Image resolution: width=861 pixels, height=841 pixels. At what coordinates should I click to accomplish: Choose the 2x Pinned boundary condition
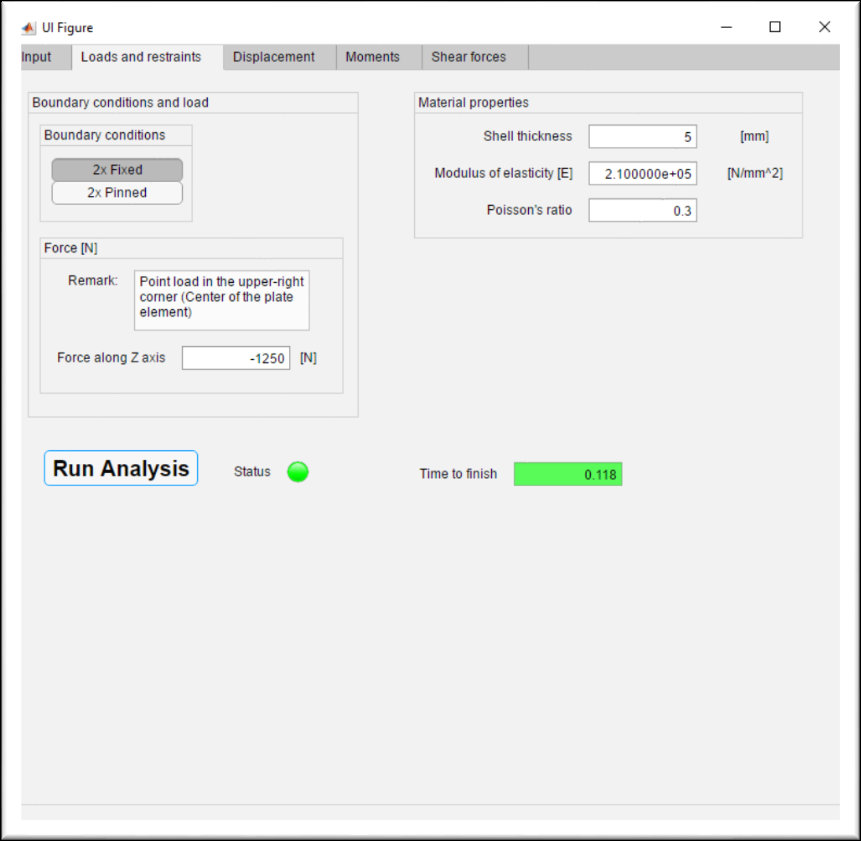(x=116, y=192)
